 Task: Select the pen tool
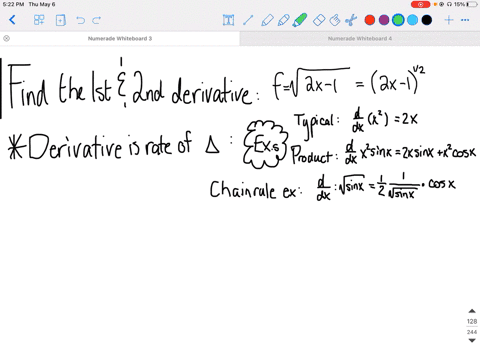[283, 20]
